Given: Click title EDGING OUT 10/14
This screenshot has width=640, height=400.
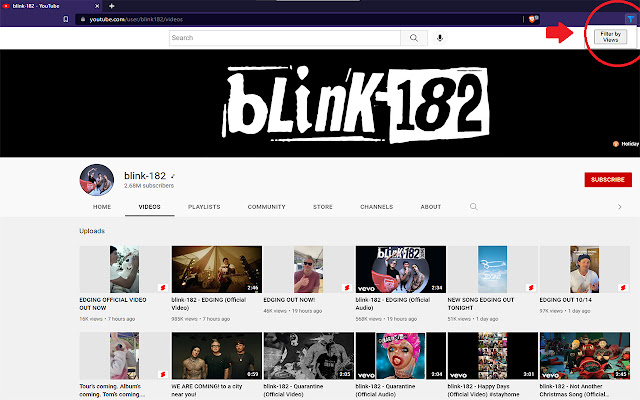Looking at the screenshot, I should point(565,300).
